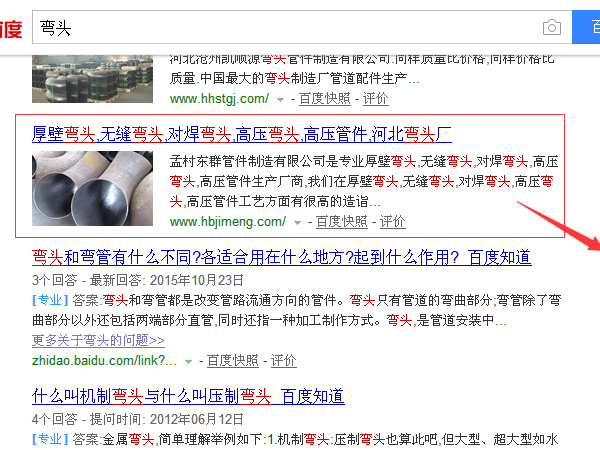This screenshot has height=450, width=600.
Task: Click 评价 for the hbjimeng.com result
Action: [x=393, y=221]
